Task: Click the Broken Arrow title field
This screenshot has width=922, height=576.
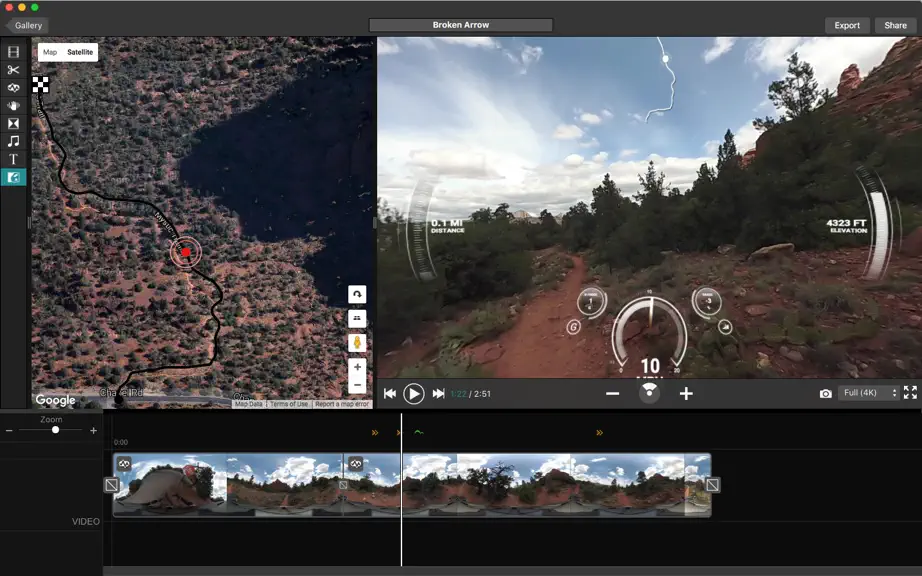Action: click(x=460, y=25)
